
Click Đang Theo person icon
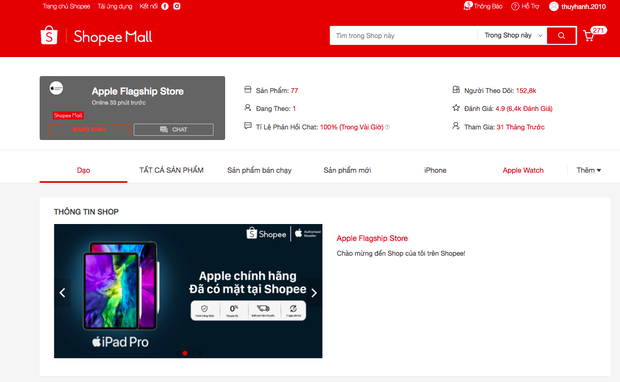(x=248, y=108)
